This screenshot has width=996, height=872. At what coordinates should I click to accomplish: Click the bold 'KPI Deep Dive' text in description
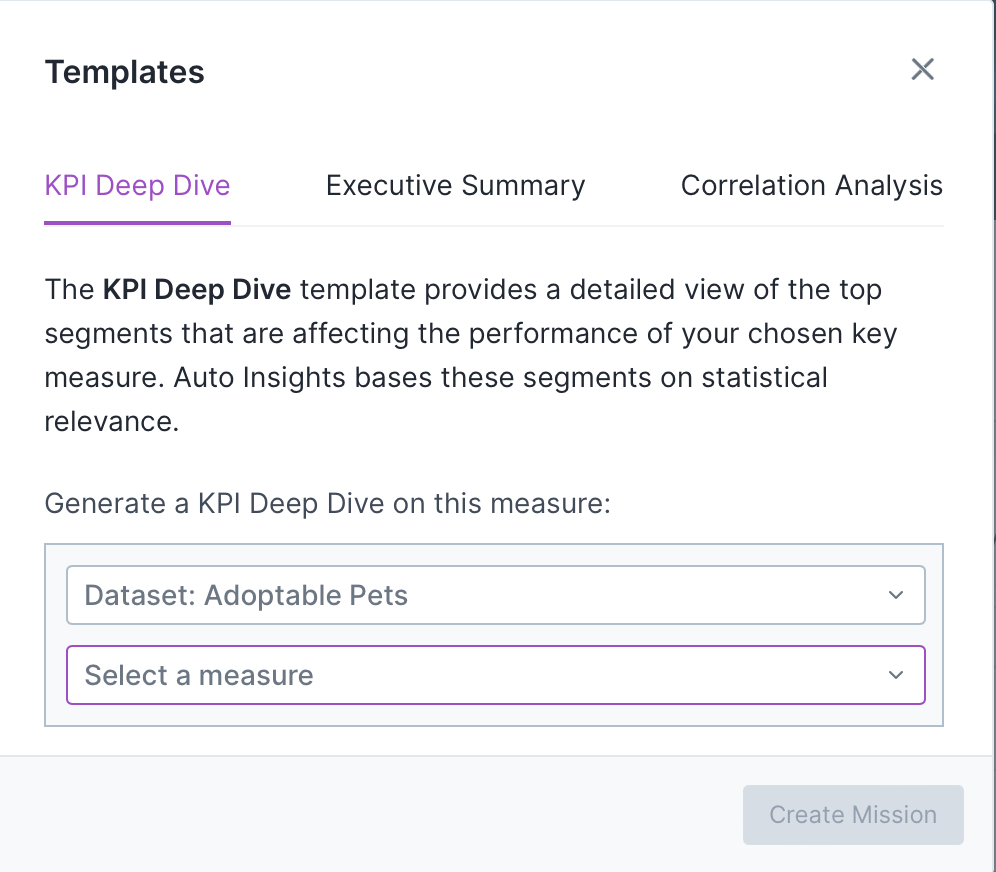197,290
